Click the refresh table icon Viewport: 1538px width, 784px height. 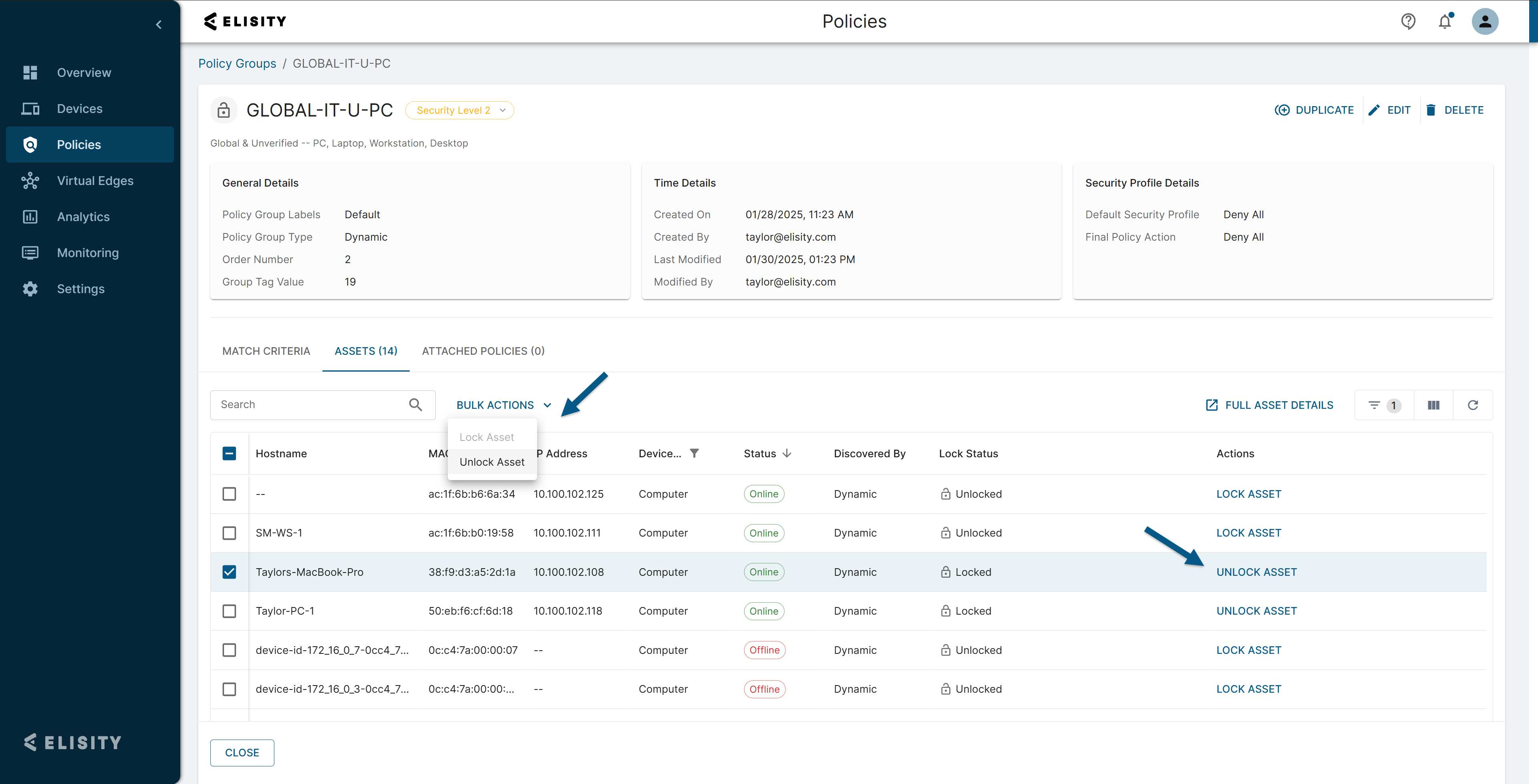[1472, 405]
